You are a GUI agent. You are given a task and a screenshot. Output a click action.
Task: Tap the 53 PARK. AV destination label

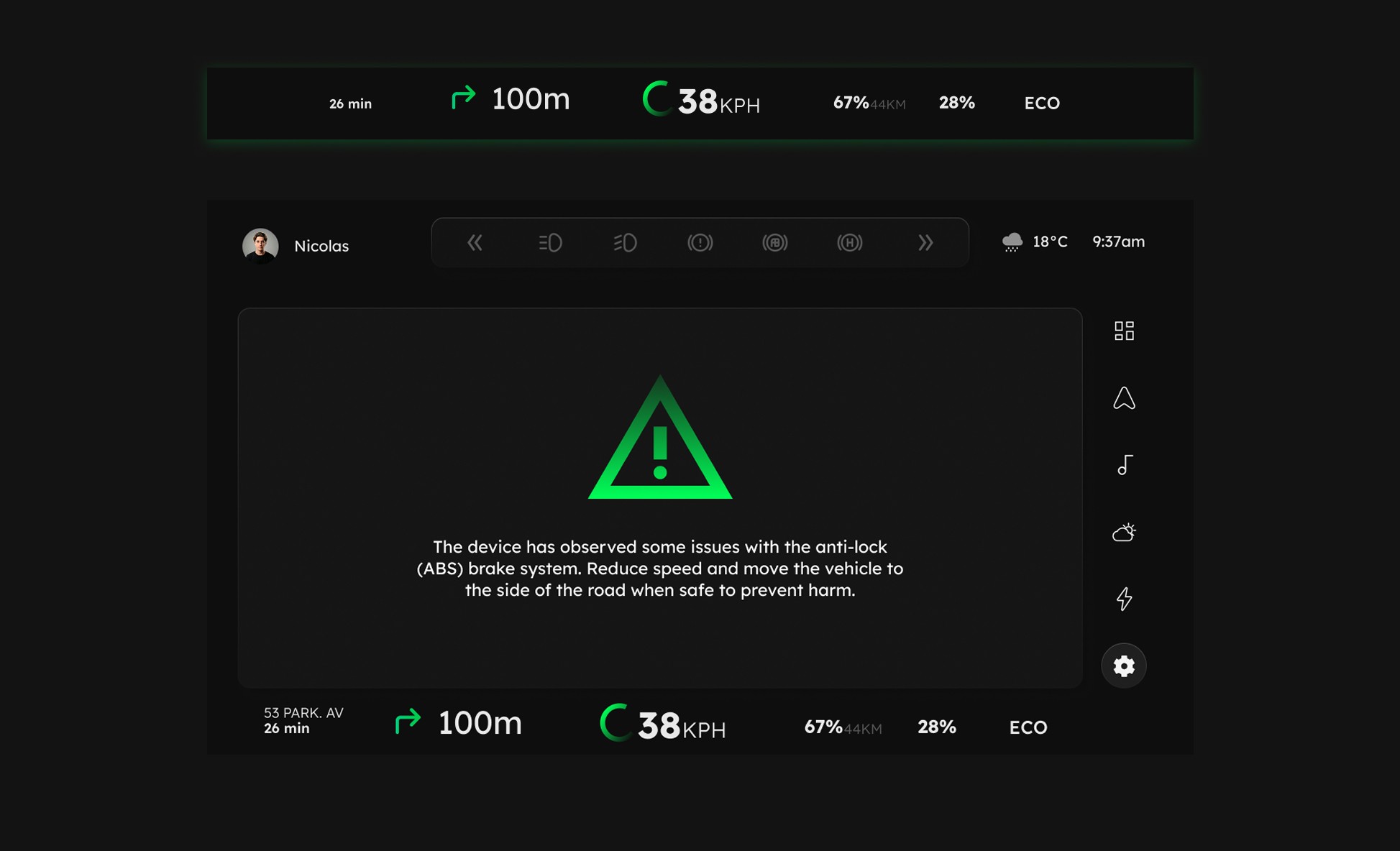303,712
